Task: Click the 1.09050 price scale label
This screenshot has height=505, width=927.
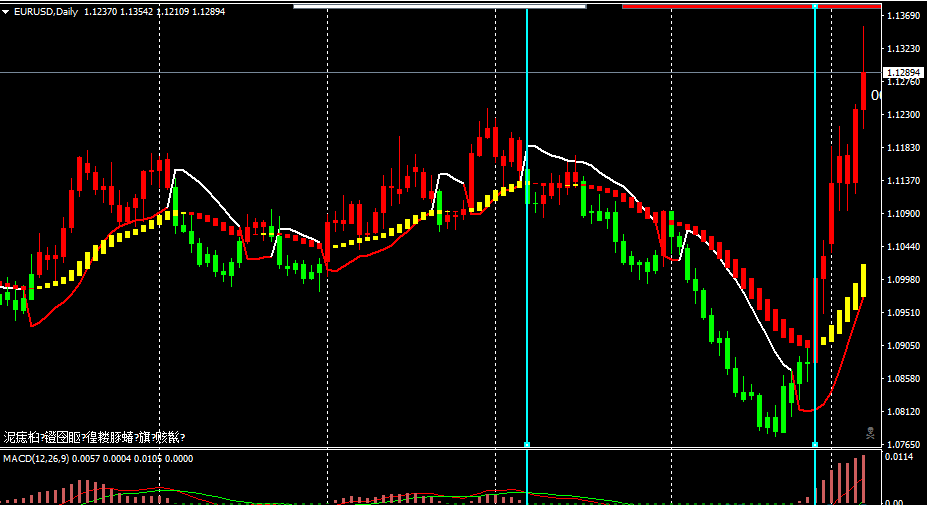Action: pos(903,345)
